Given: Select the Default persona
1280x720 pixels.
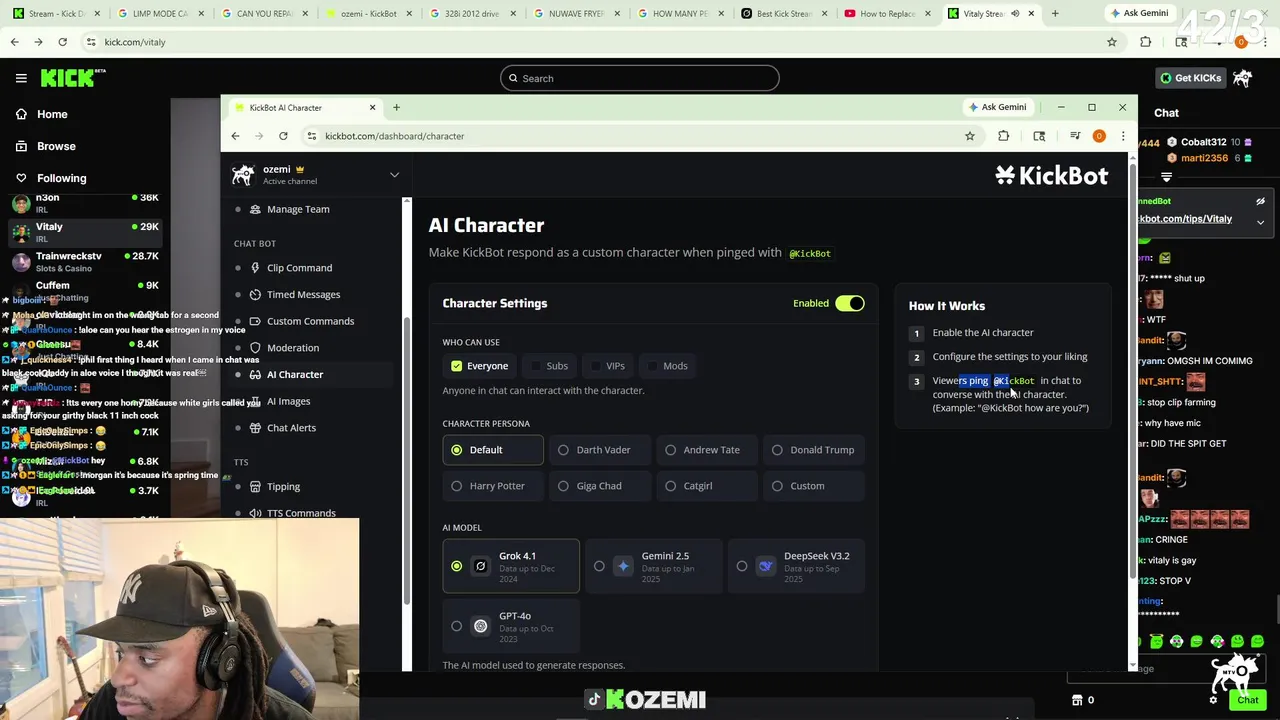Looking at the screenshot, I should (x=493, y=450).
